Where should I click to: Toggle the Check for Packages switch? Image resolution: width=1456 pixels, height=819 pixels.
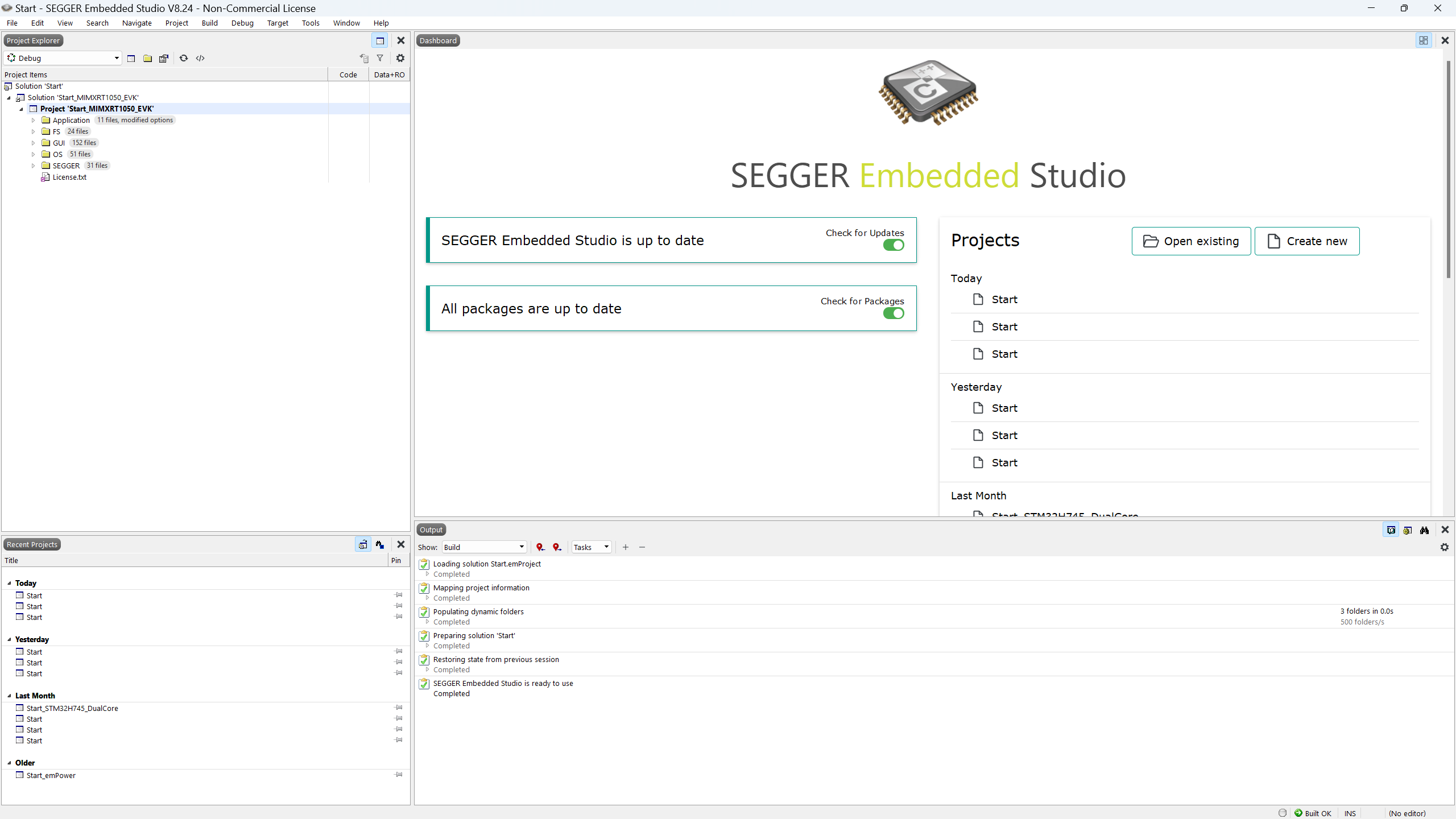[894, 313]
